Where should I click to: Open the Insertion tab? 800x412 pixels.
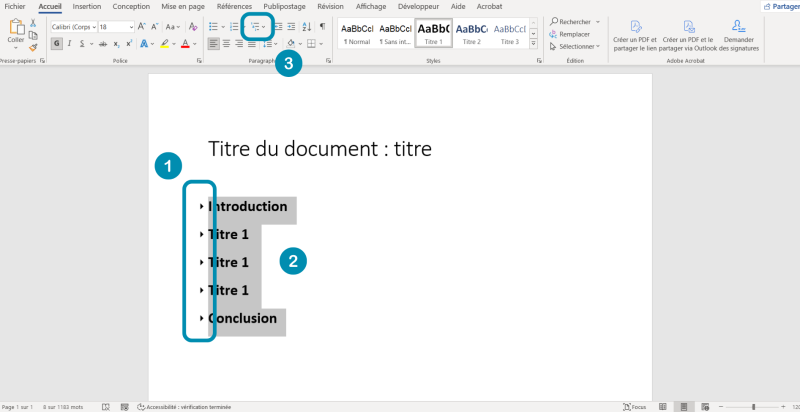point(86,6)
